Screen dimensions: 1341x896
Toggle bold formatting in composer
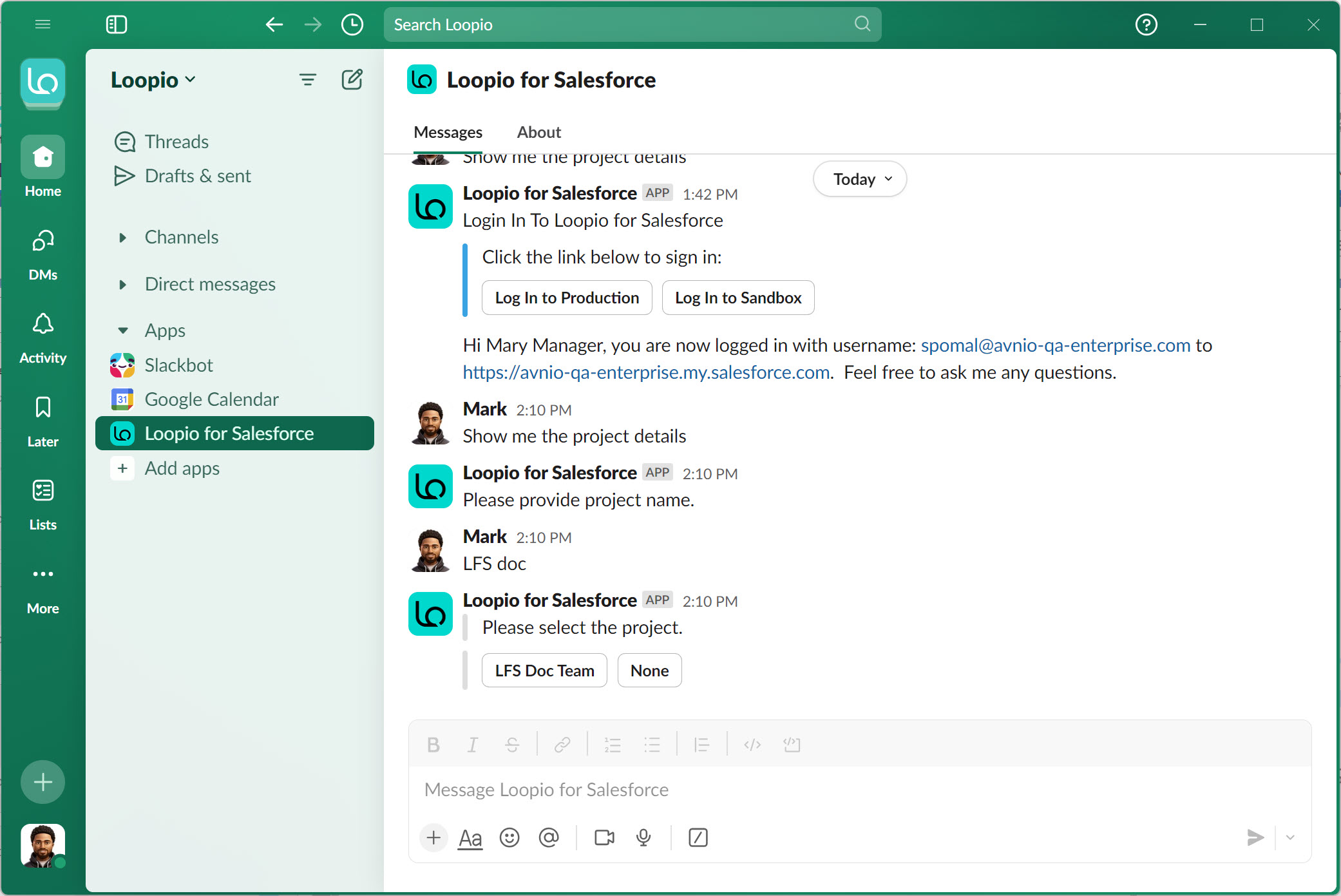coord(433,745)
